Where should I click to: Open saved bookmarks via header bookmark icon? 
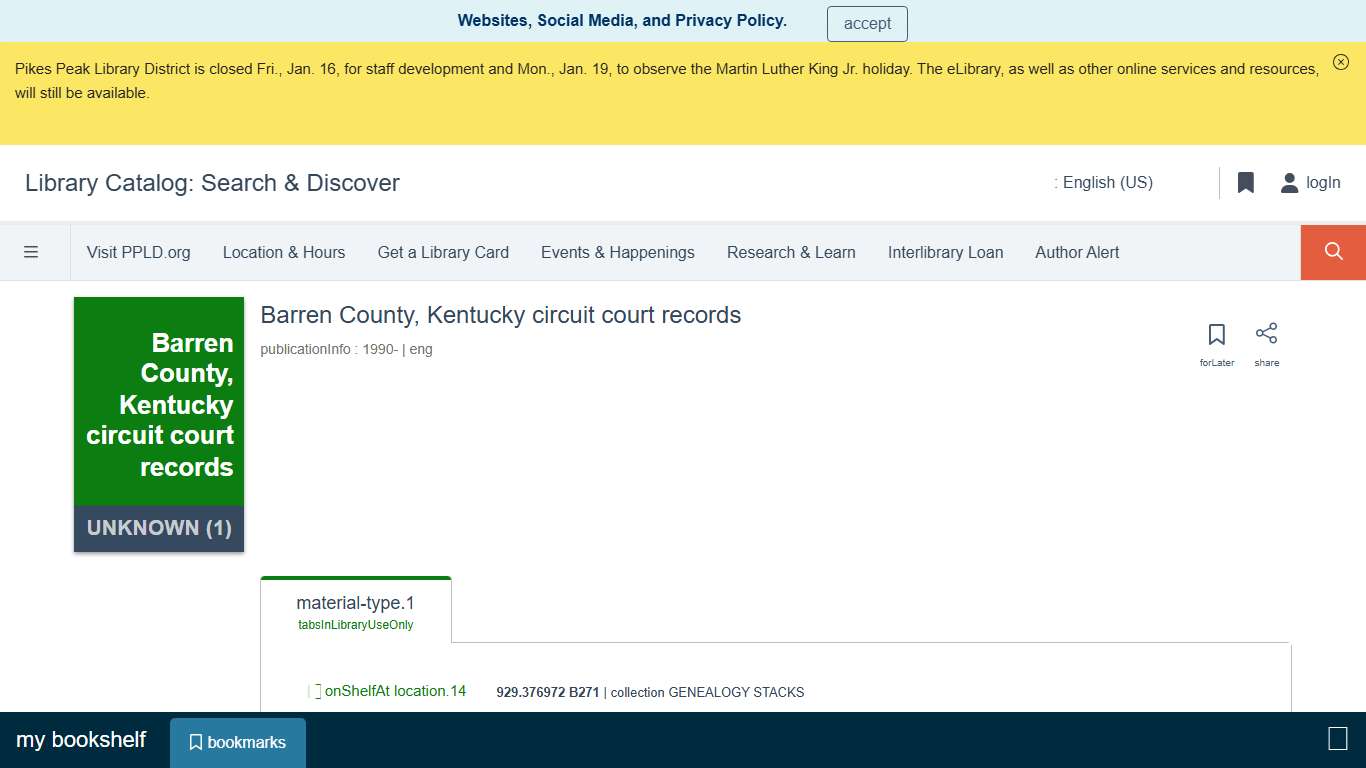click(1245, 182)
